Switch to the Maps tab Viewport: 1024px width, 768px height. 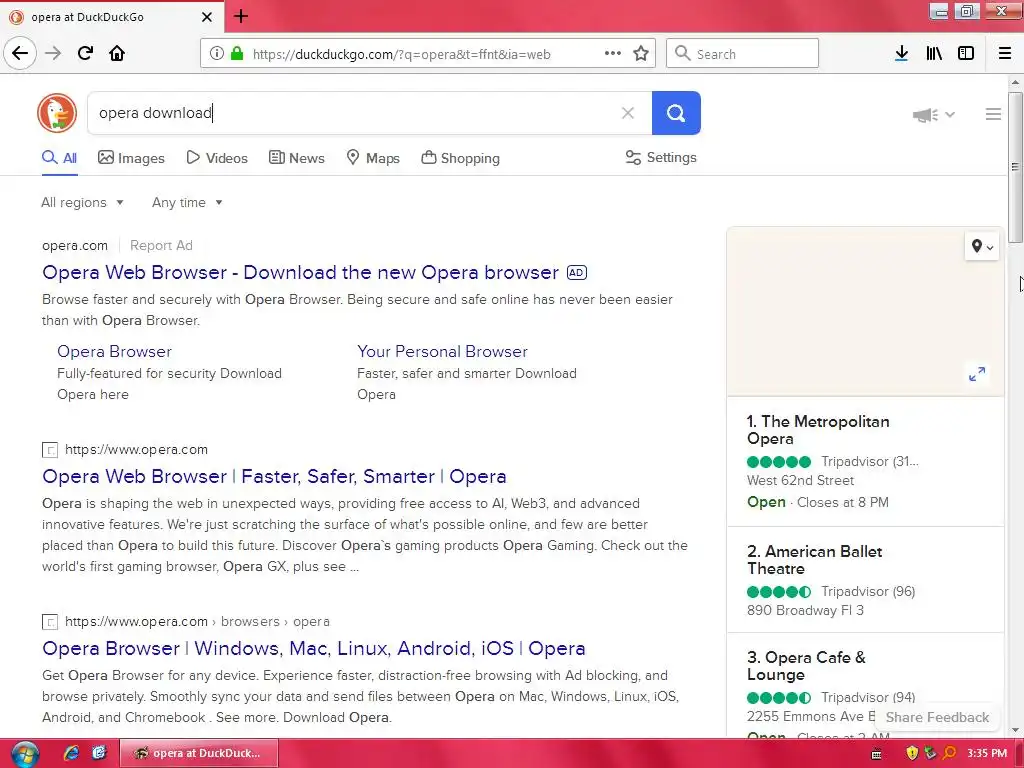pos(373,158)
